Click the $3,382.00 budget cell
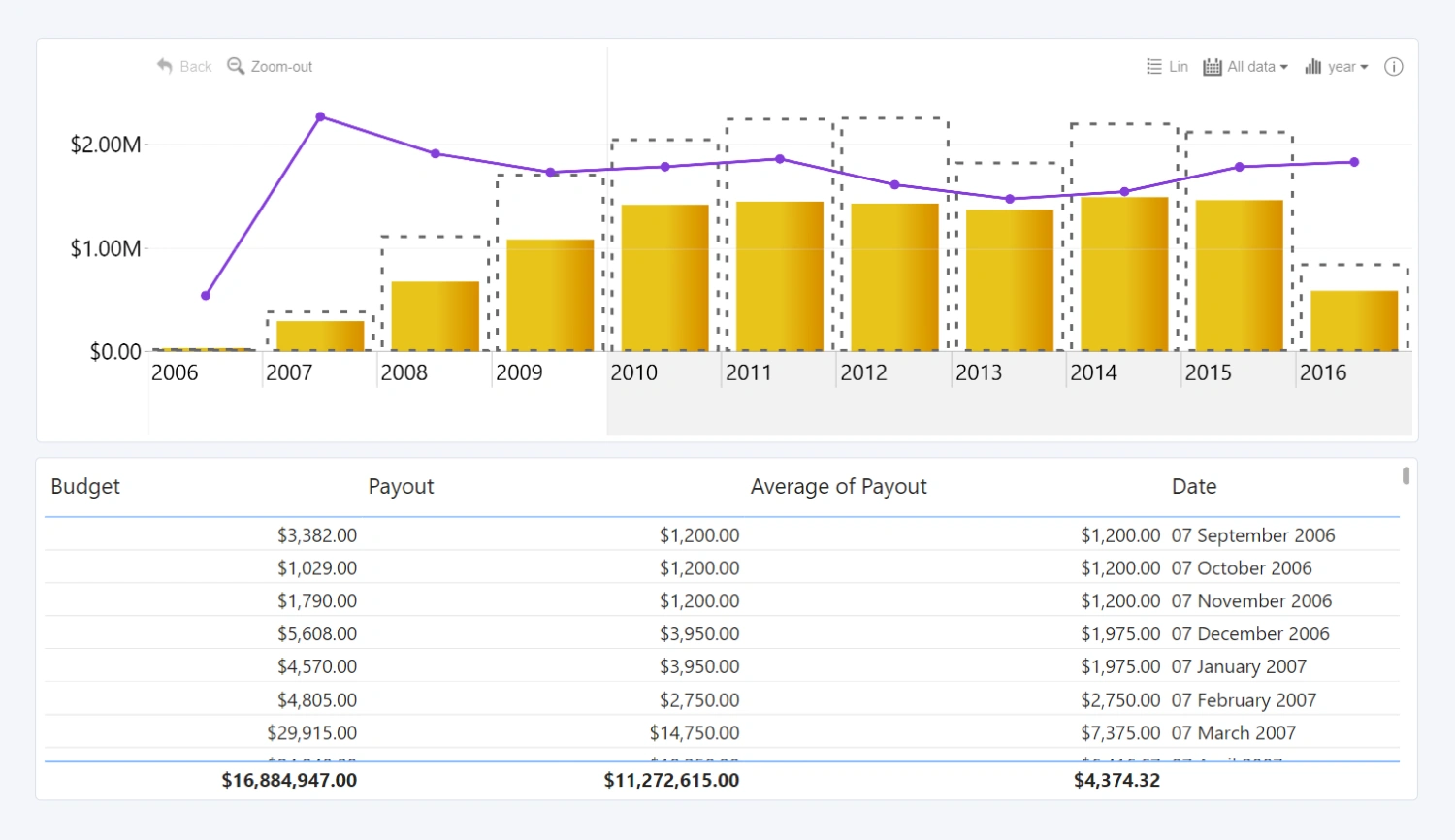The height and width of the screenshot is (840, 1455). pyautogui.click(x=317, y=535)
